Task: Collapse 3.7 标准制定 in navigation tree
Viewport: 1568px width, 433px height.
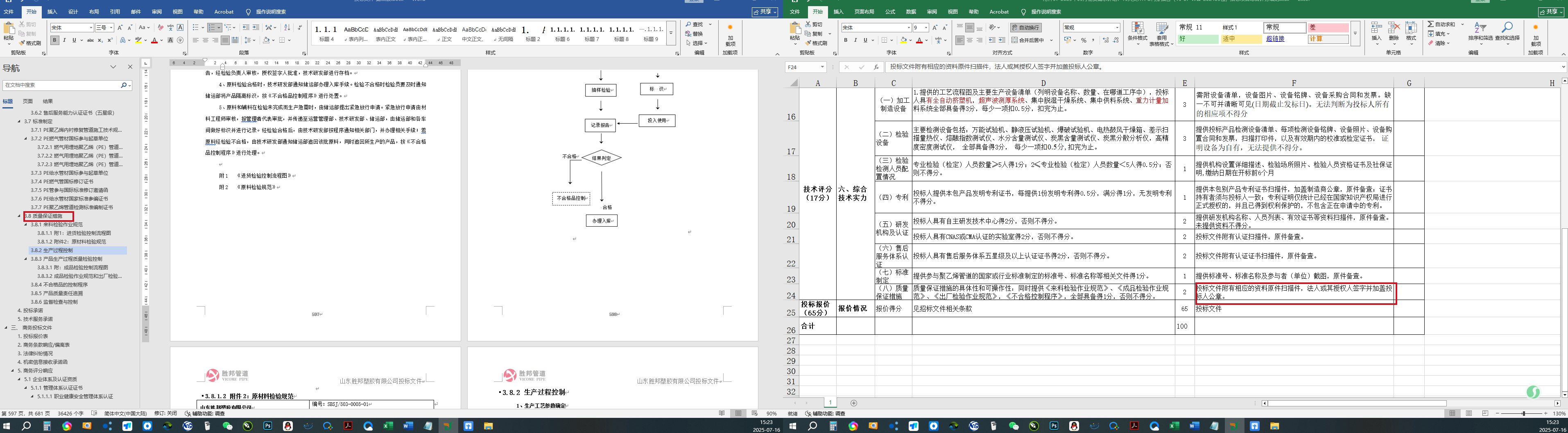Action: 20,121
